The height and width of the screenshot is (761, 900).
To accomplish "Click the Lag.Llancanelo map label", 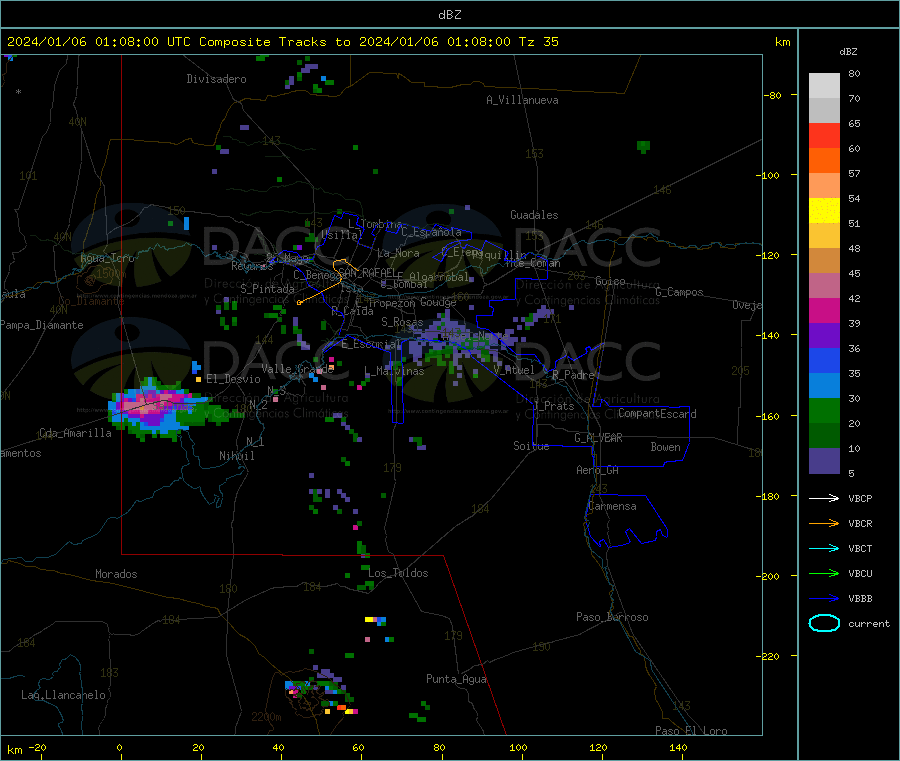I will pyautogui.click(x=63, y=696).
